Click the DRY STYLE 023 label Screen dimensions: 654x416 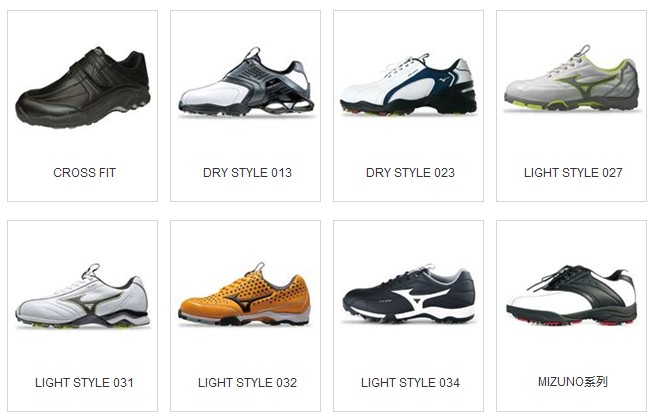410,173
